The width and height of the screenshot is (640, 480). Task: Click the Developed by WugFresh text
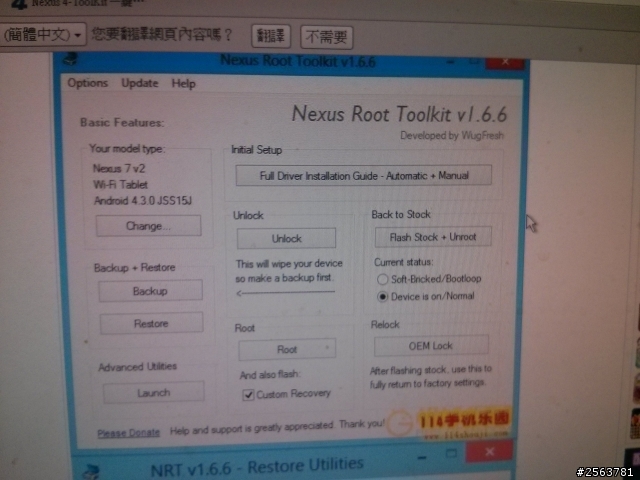[452, 136]
